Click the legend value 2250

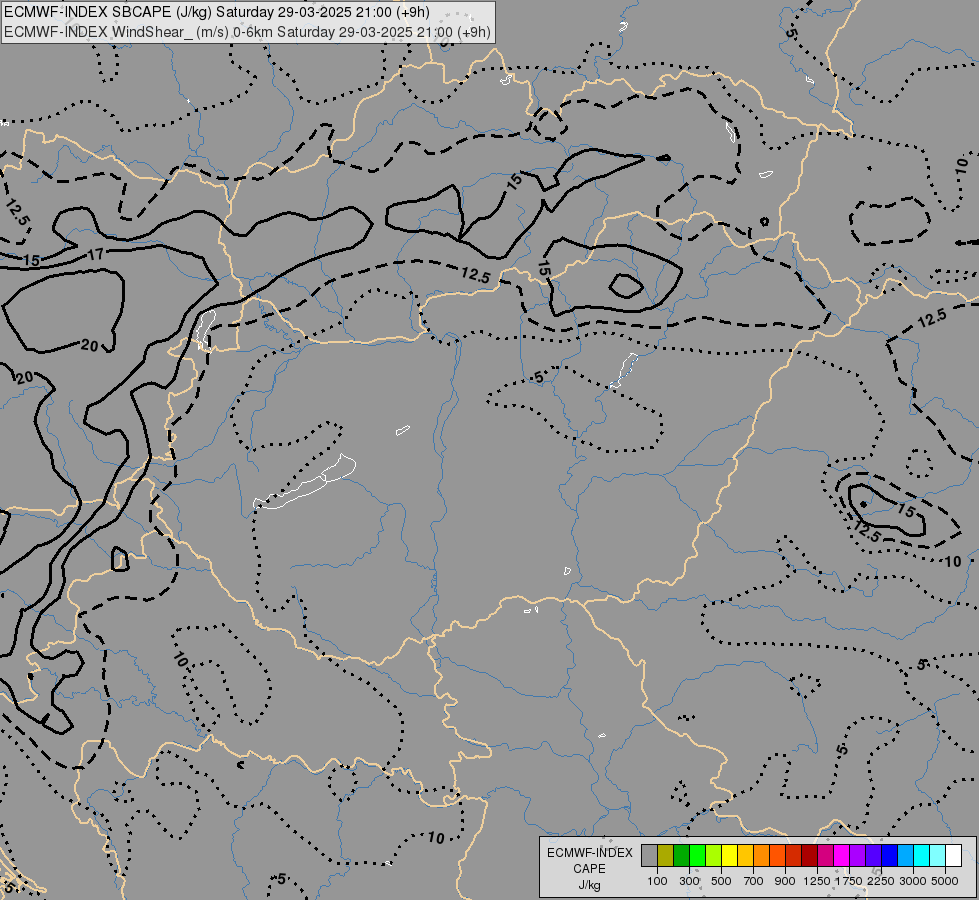[x=881, y=881]
